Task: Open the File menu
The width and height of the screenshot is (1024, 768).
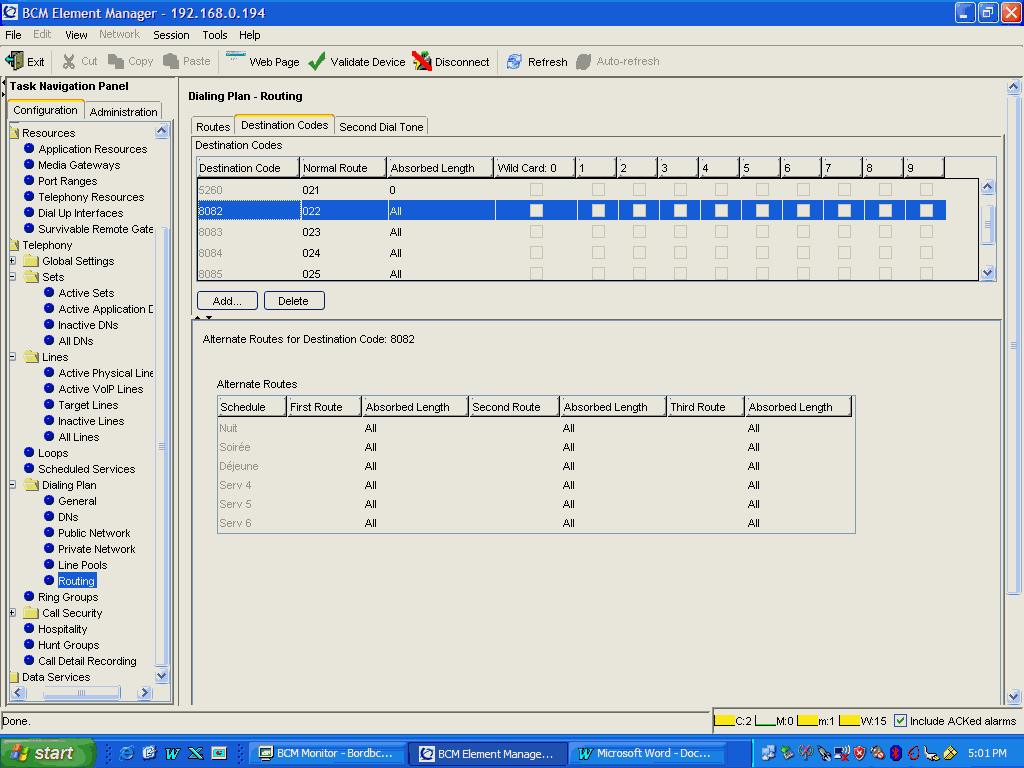Action: tap(13, 35)
